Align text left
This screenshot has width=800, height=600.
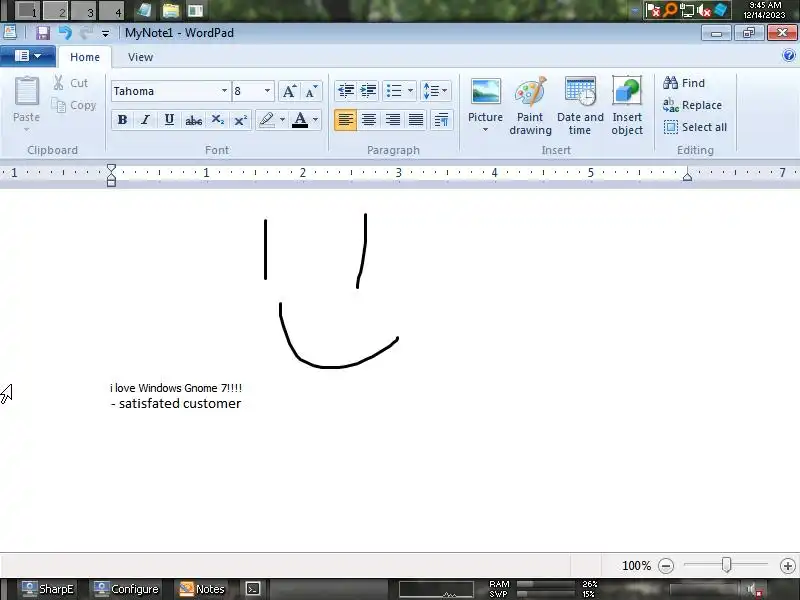(x=345, y=120)
